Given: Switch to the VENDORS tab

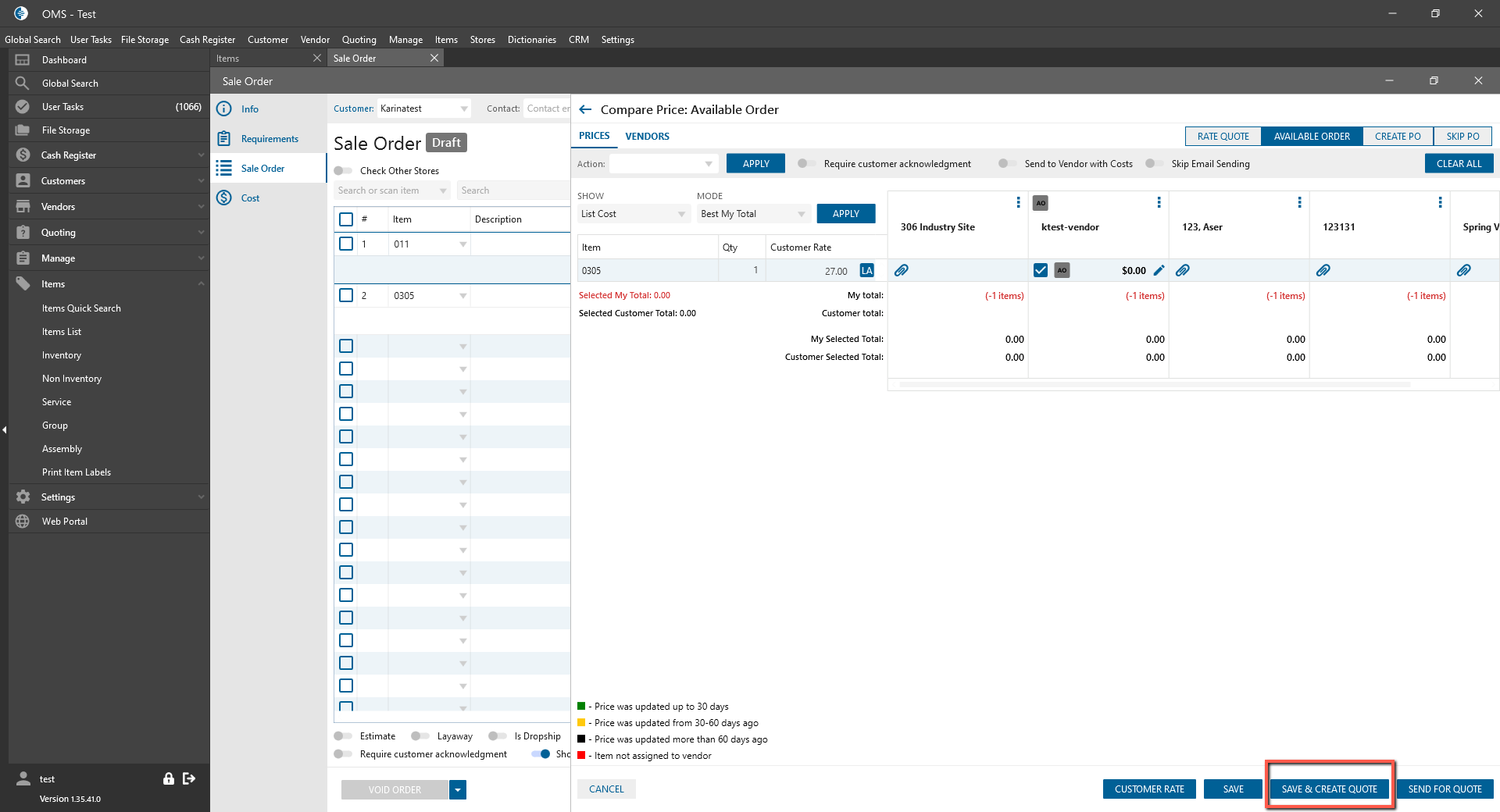Looking at the screenshot, I should click(647, 137).
